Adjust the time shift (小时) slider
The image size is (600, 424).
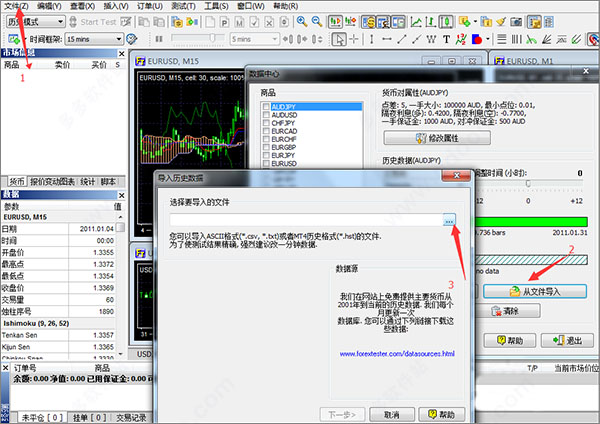[x=528, y=184]
